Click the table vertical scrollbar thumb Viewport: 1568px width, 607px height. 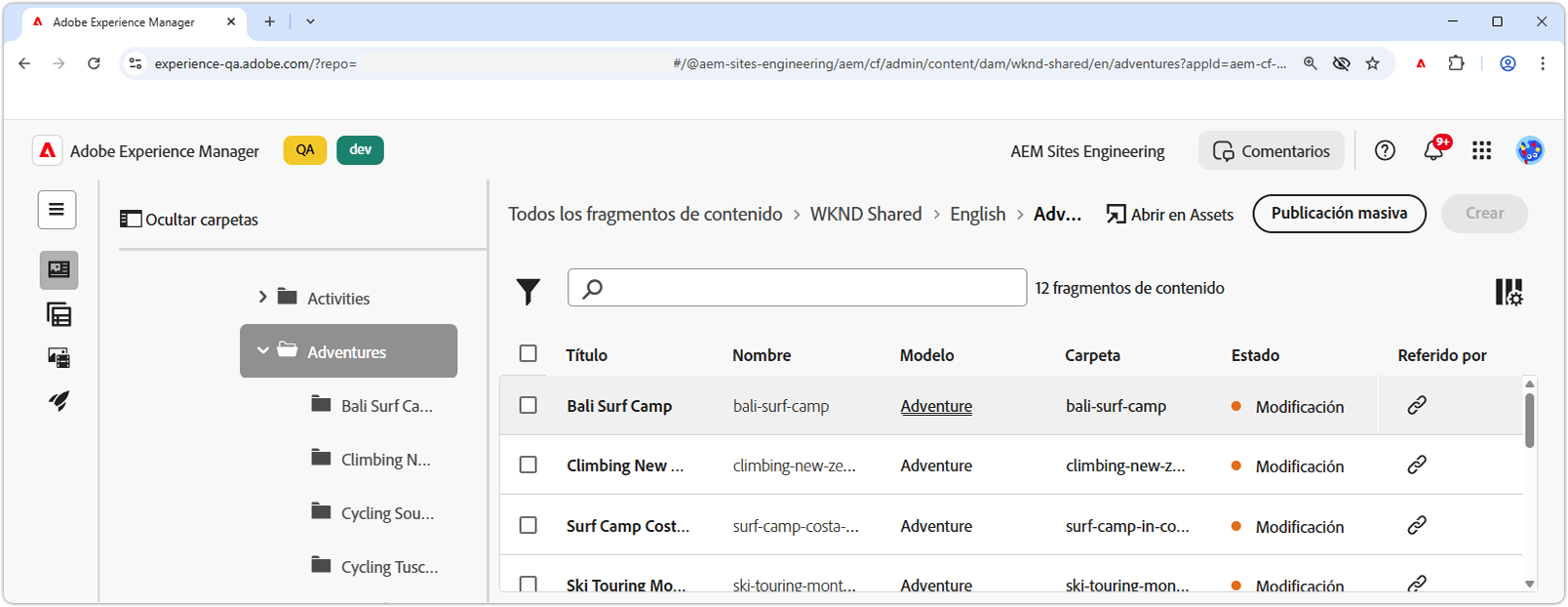tap(1529, 420)
